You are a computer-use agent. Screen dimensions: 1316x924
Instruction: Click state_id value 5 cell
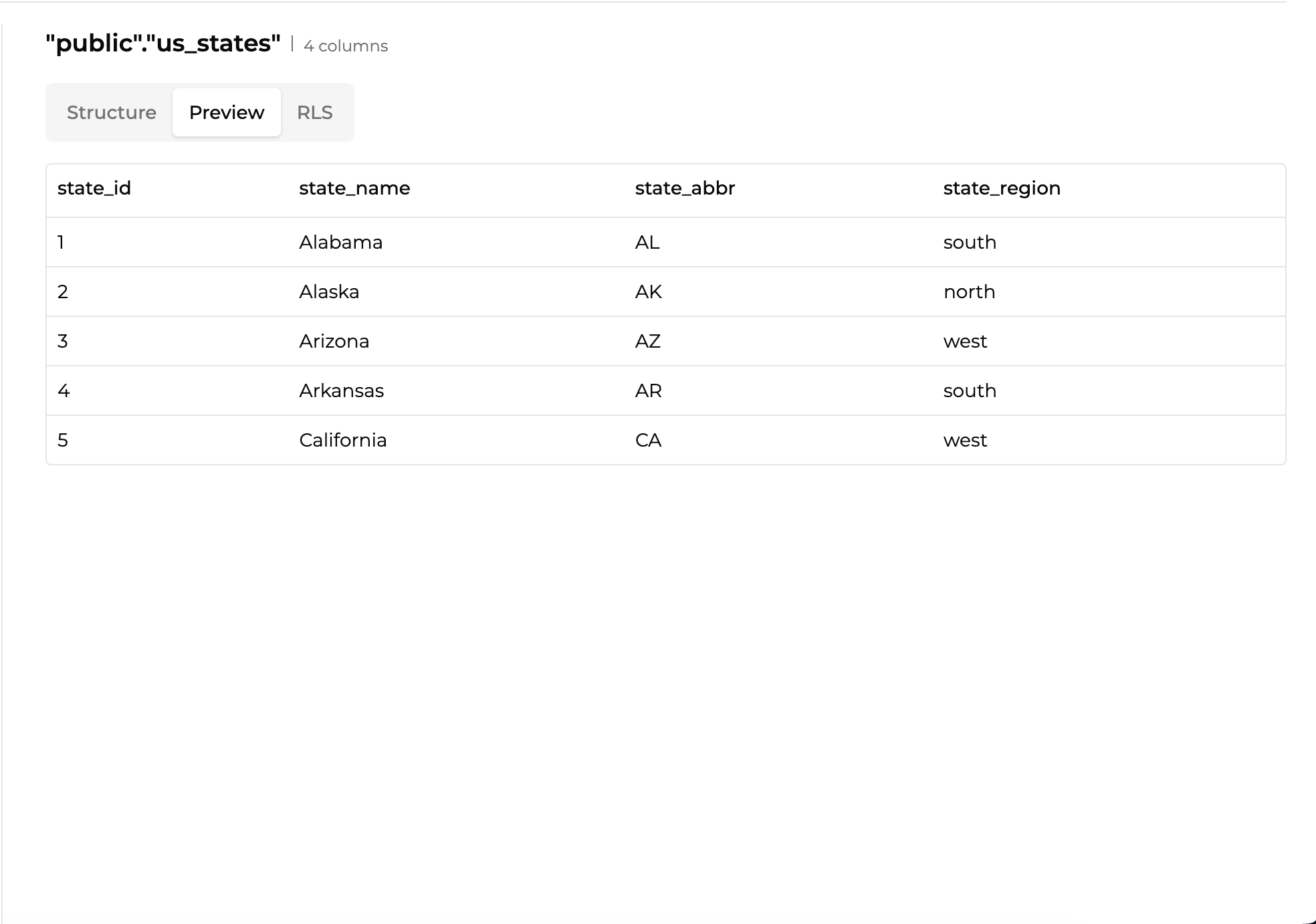63,440
